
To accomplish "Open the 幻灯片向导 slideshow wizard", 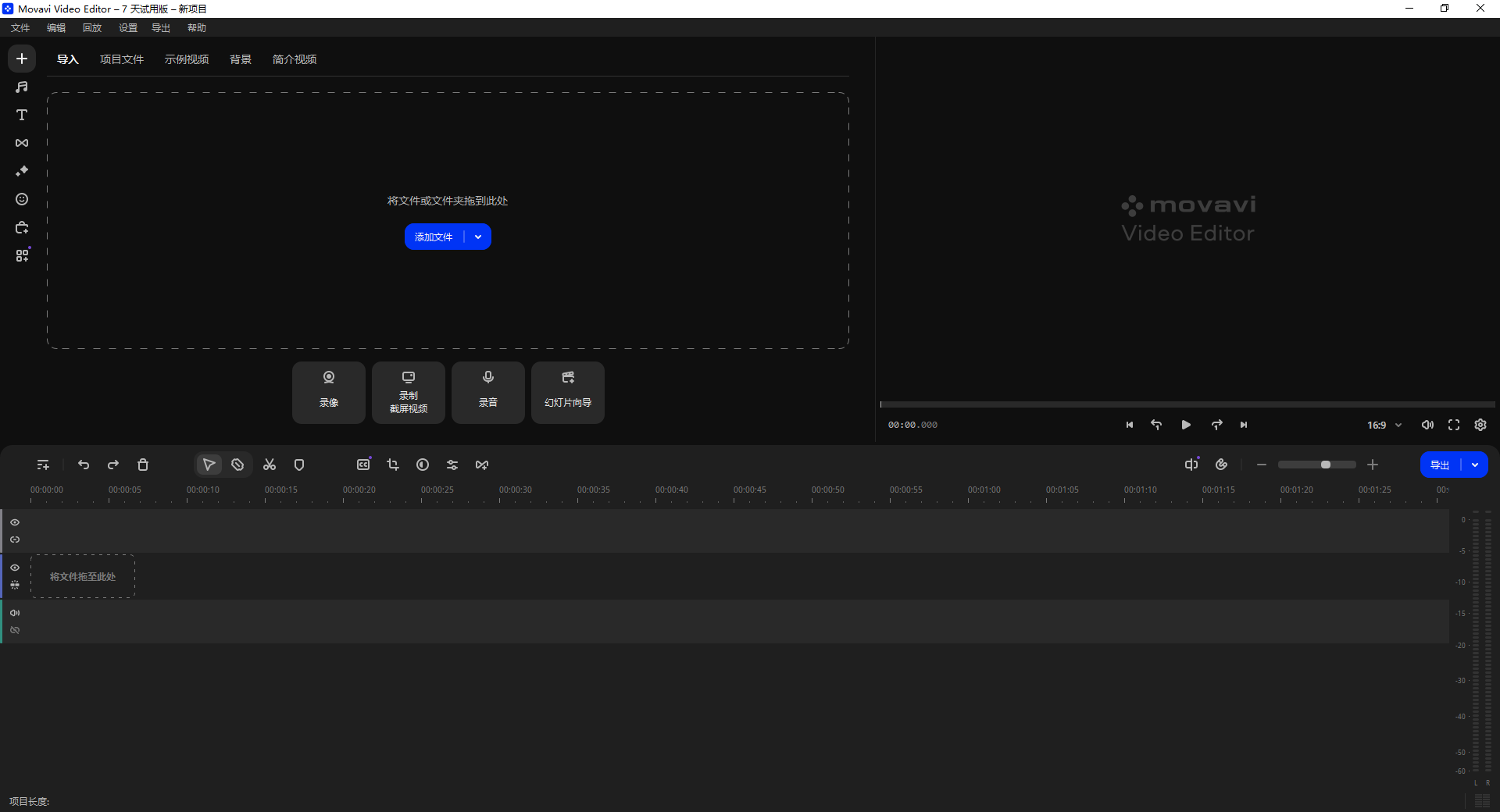I will coord(568,392).
